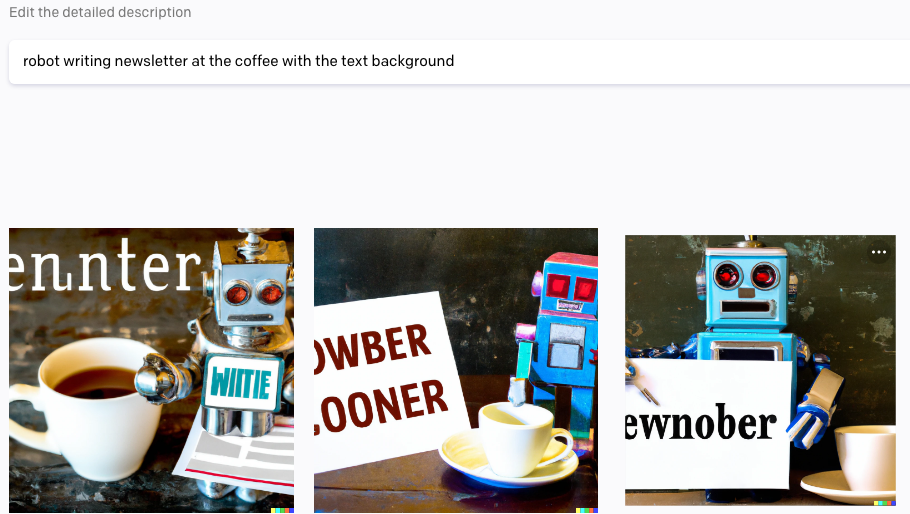Click the color-bar watermark on the third image
This screenshot has height=514, width=910.
884,503
